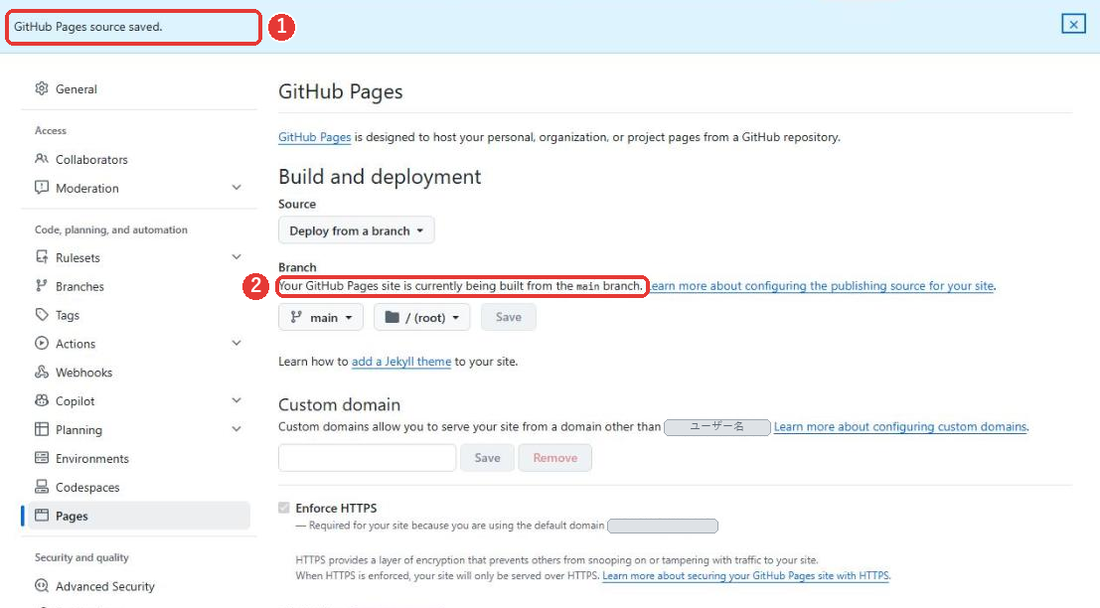1100x608 pixels.
Task: Click the Pages browser icon
Action: (41, 515)
